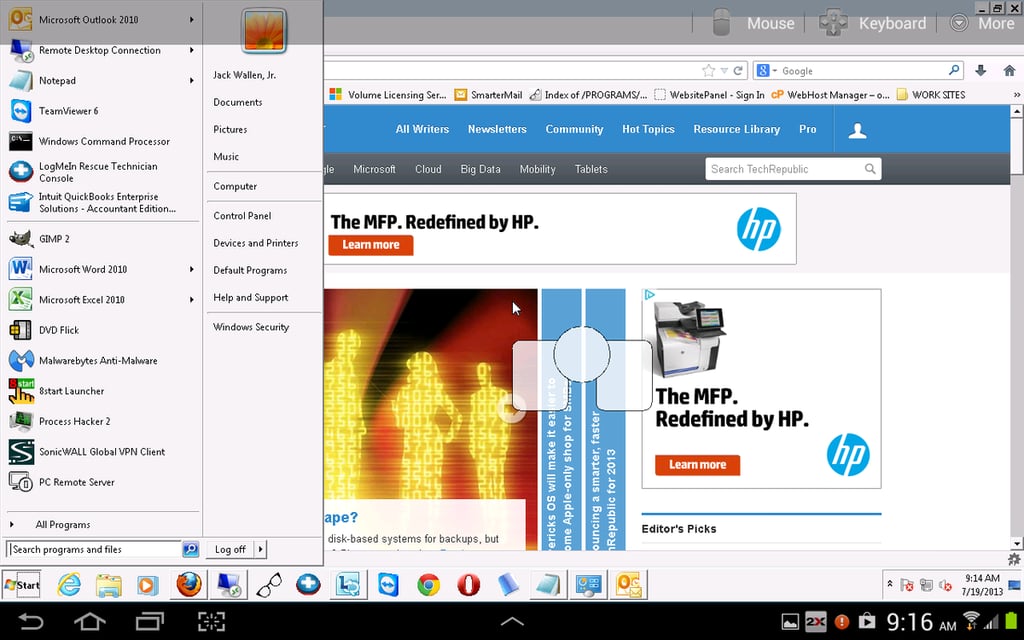Show hidden system tray icons
Screen dimensions: 1024x640
pyautogui.click(x=889, y=584)
